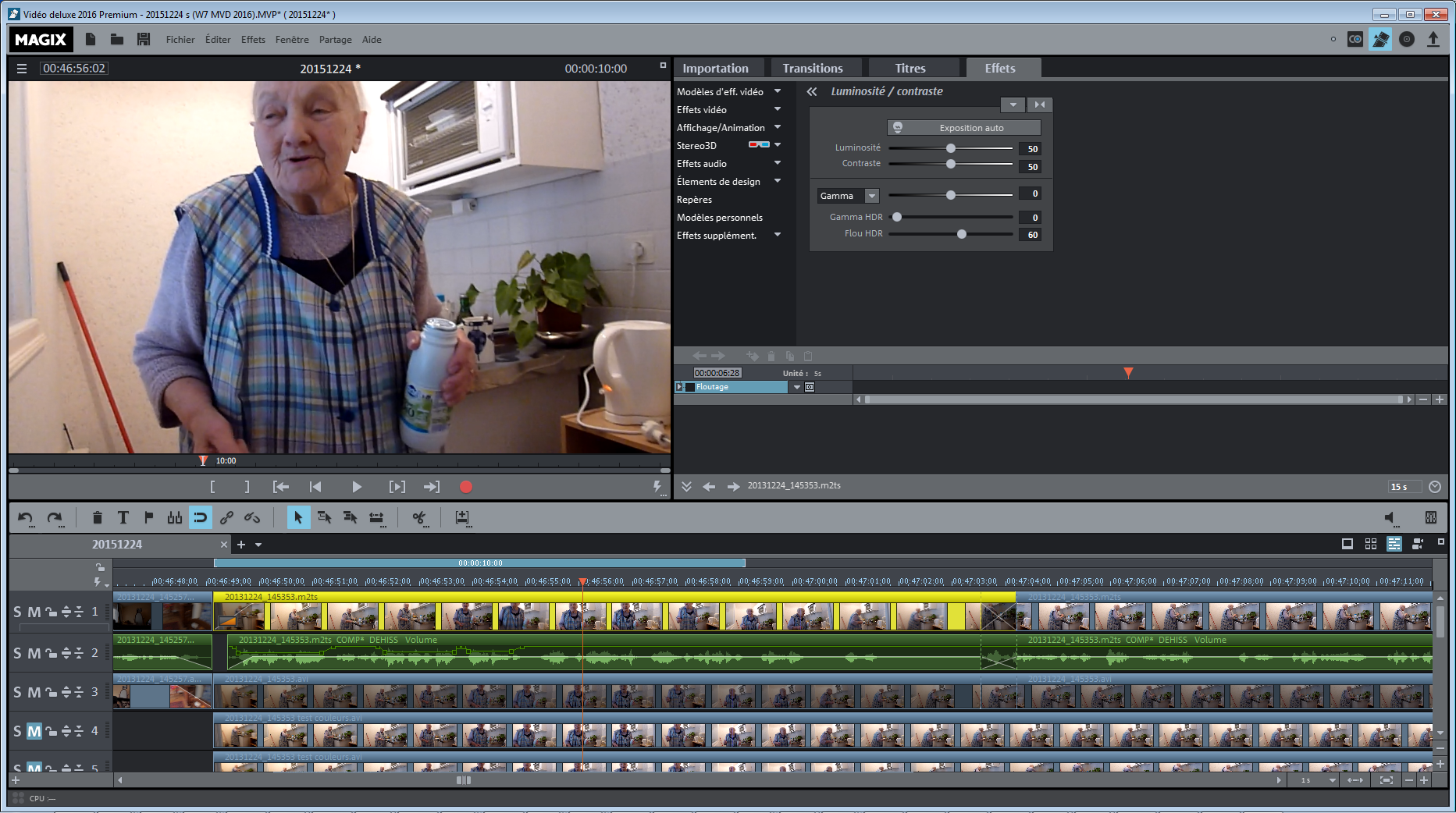1456x813 pixels.
Task: Start playback in the preview monitor
Action: click(357, 487)
